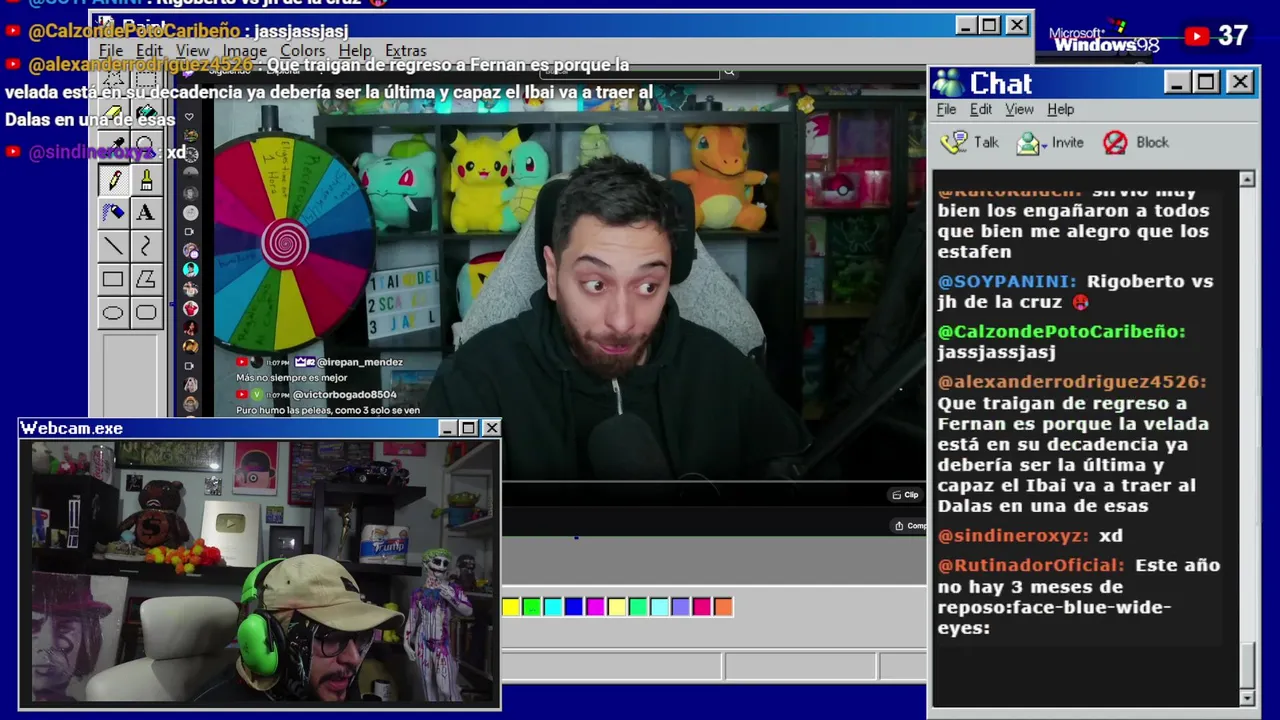Select the Airbrush spray can tool

[x=113, y=212]
